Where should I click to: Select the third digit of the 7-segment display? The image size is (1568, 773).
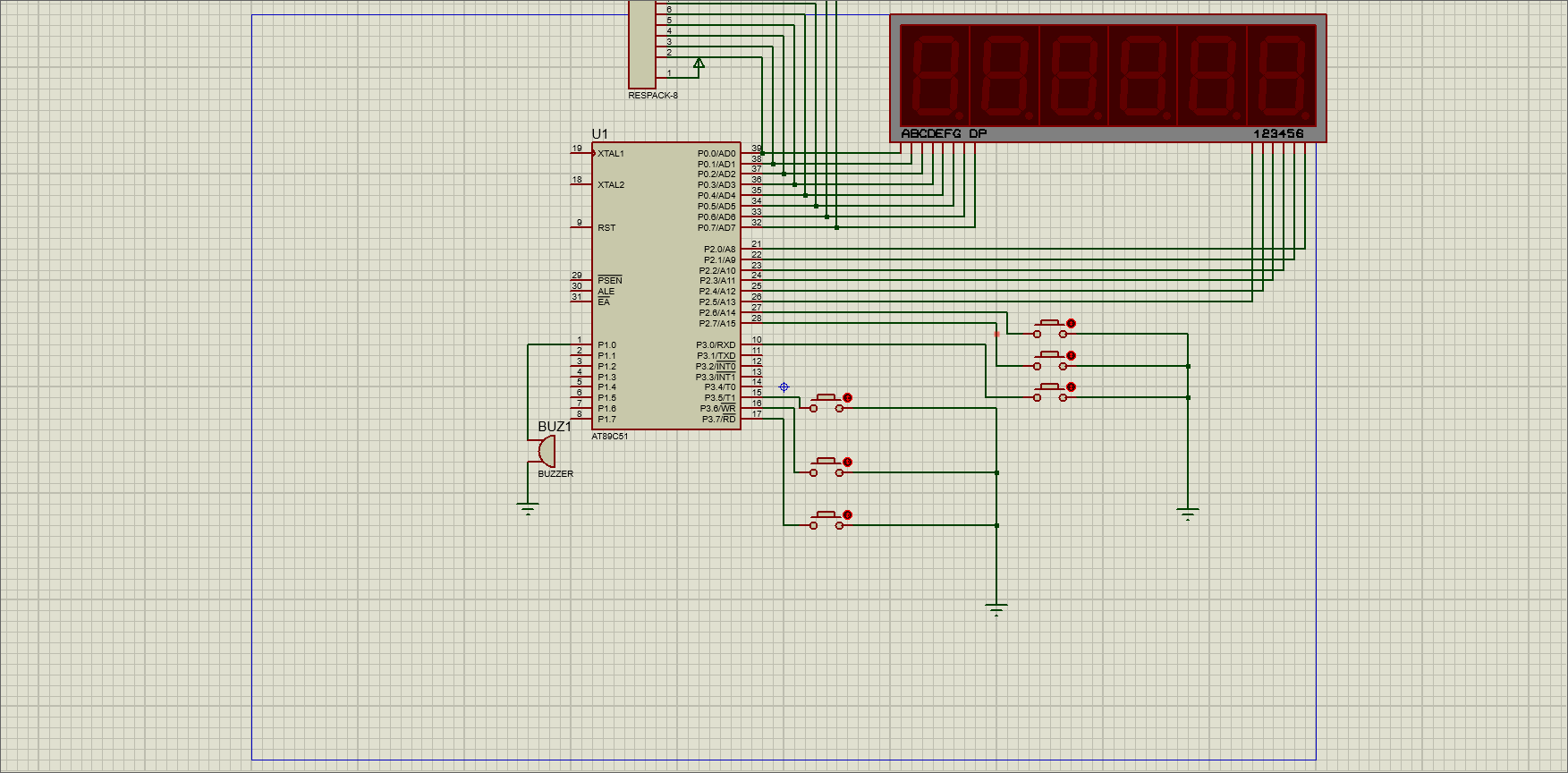(x=1074, y=74)
